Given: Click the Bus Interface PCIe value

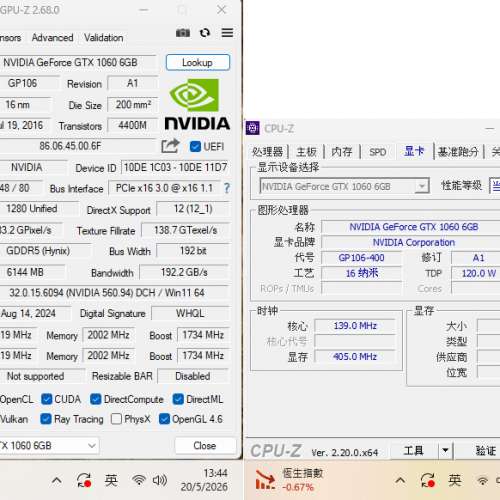Looking at the screenshot, I should coord(164,188).
